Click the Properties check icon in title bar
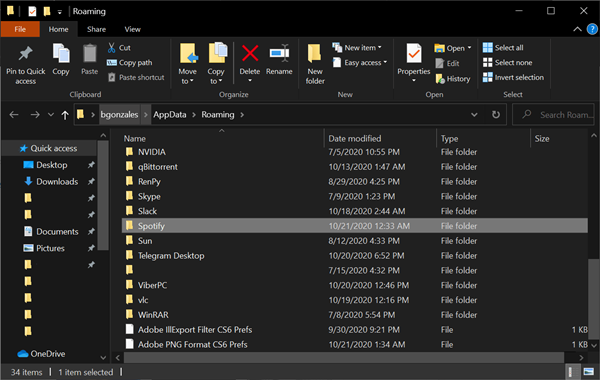 (32, 11)
